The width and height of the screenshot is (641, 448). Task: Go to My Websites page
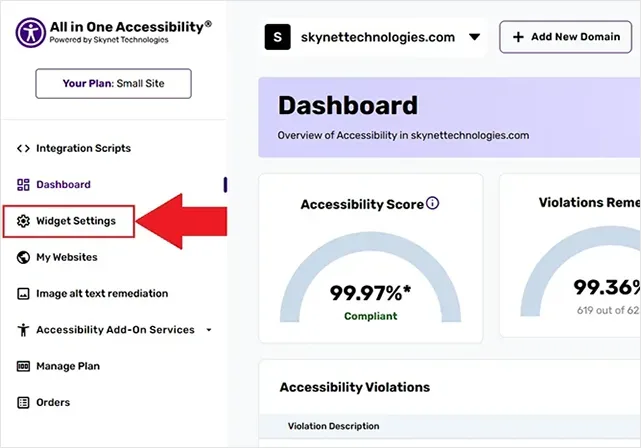[x=67, y=257]
